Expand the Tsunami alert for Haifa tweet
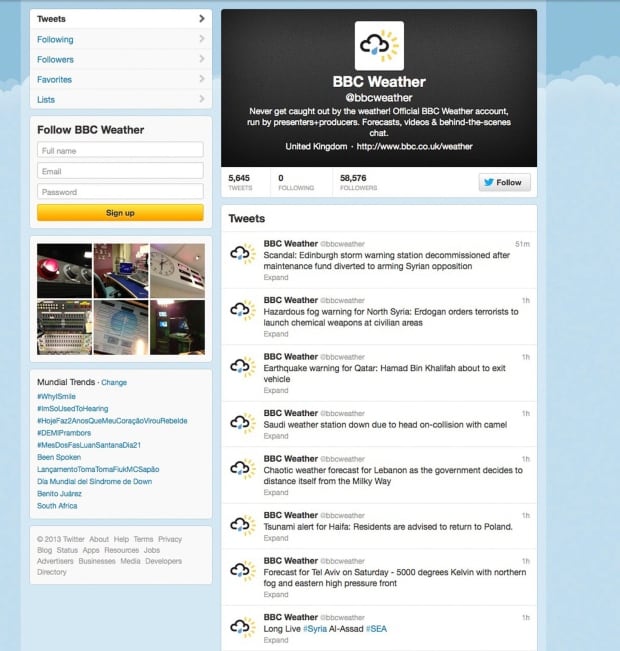 276,538
